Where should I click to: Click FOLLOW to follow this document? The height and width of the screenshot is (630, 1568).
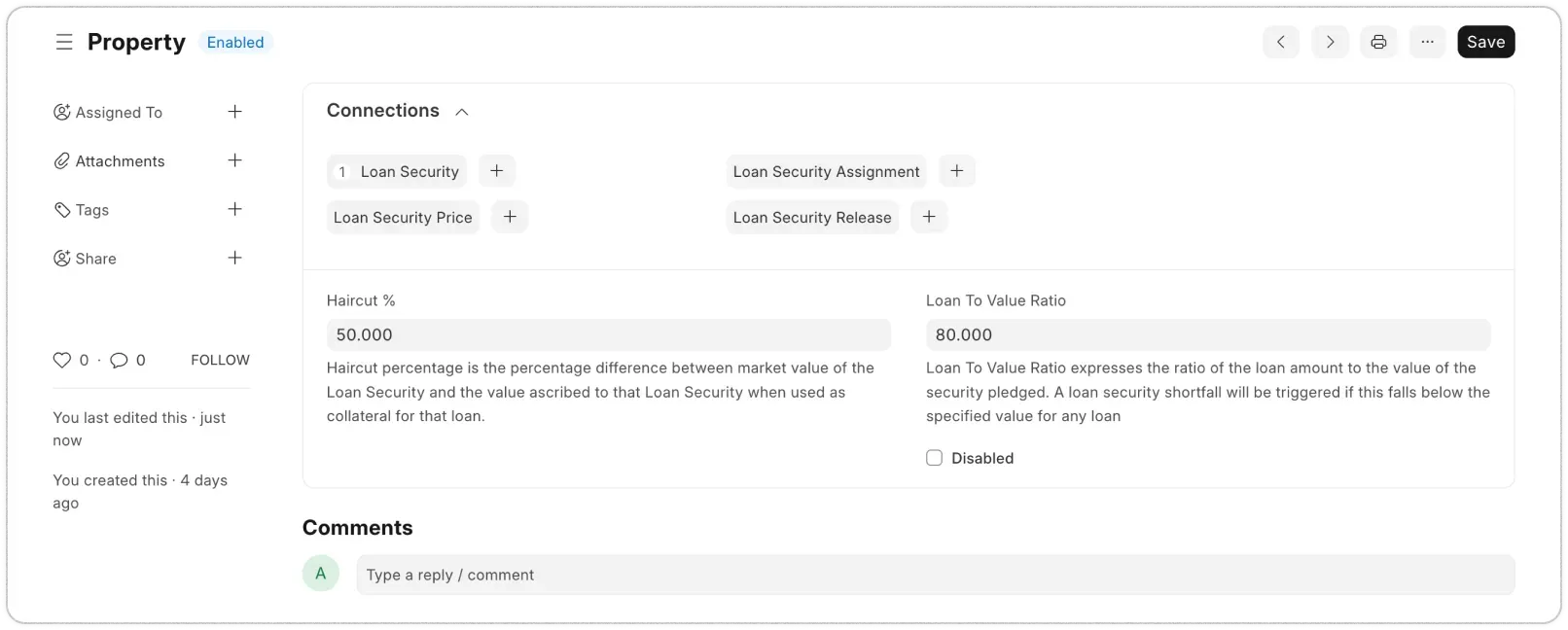pyautogui.click(x=220, y=360)
